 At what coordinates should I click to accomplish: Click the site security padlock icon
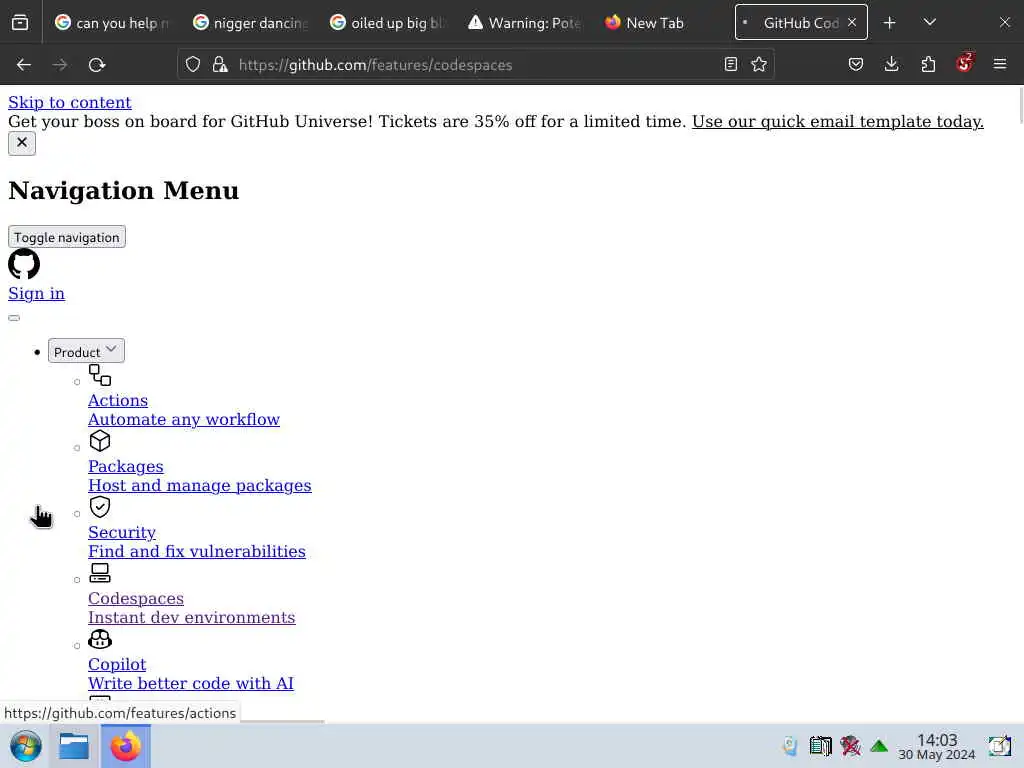[x=220, y=65]
